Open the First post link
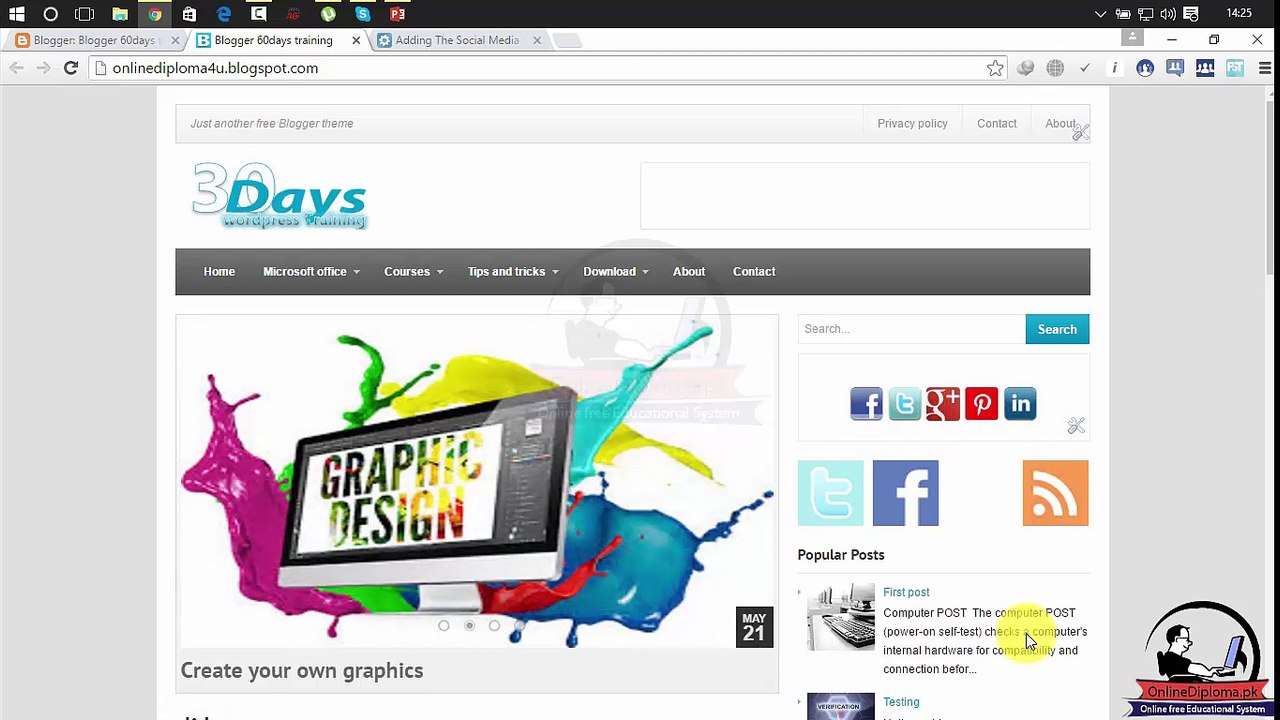The image size is (1280, 720). pos(906,592)
